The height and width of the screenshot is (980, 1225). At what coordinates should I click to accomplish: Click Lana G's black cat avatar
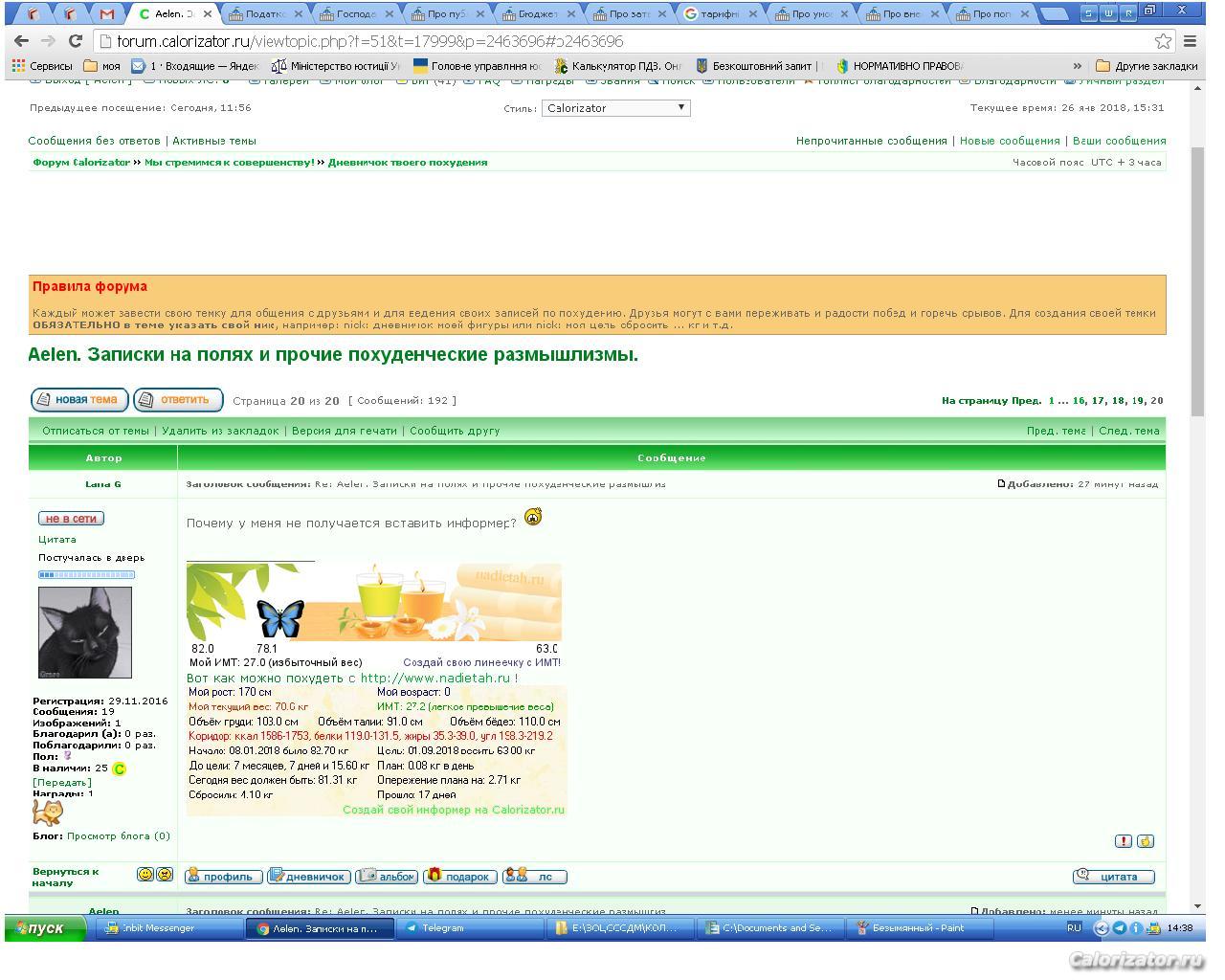(84, 632)
